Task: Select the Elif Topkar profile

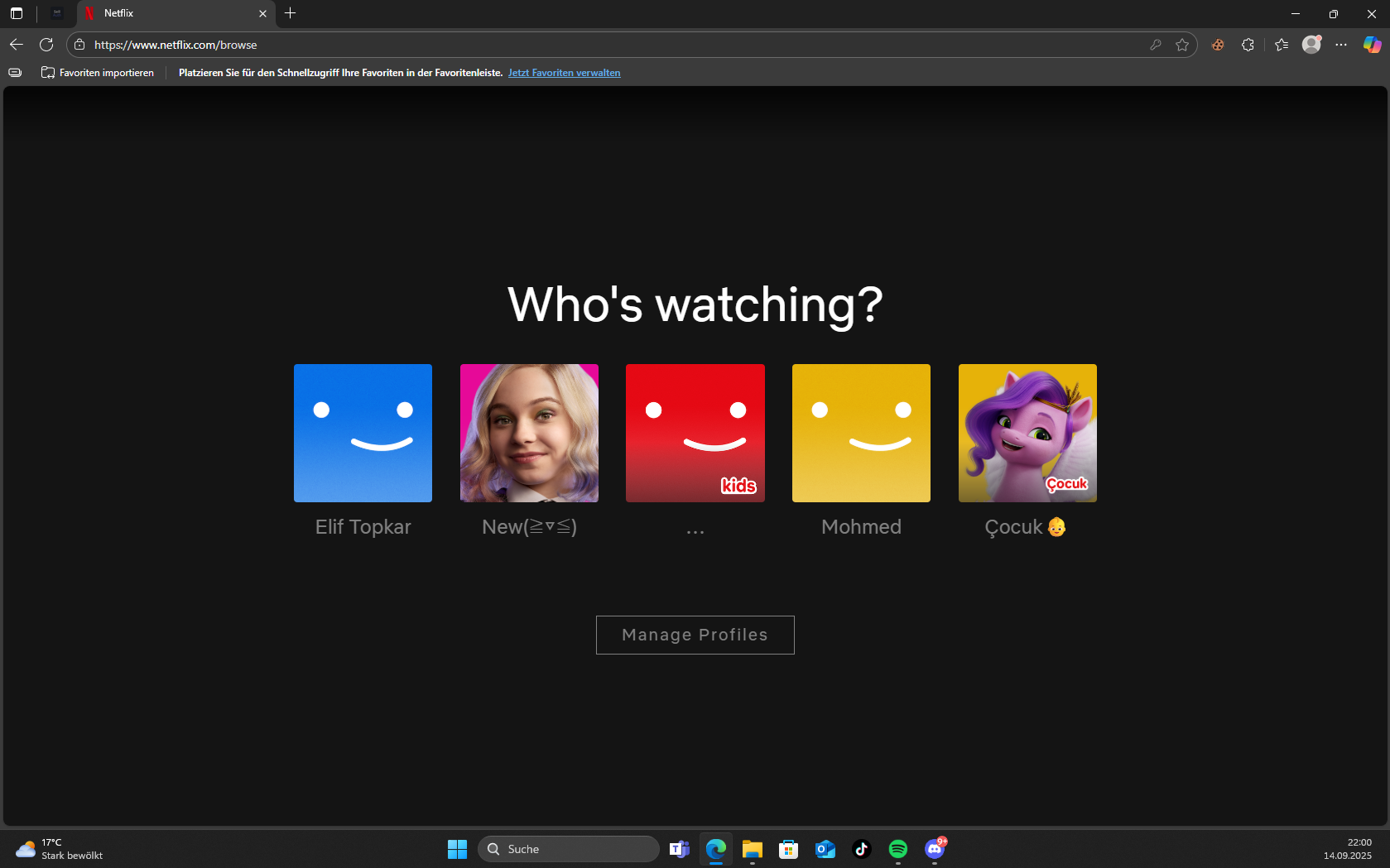Action: click(363, 433)
